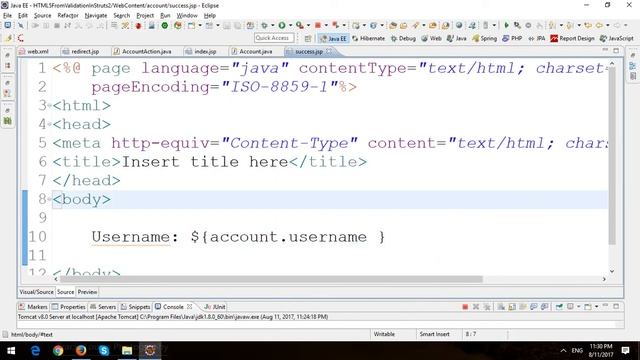Screen dimensions: 640x360
Task: Click the Remove Launch icon in Console
Action: coord(476,307)
